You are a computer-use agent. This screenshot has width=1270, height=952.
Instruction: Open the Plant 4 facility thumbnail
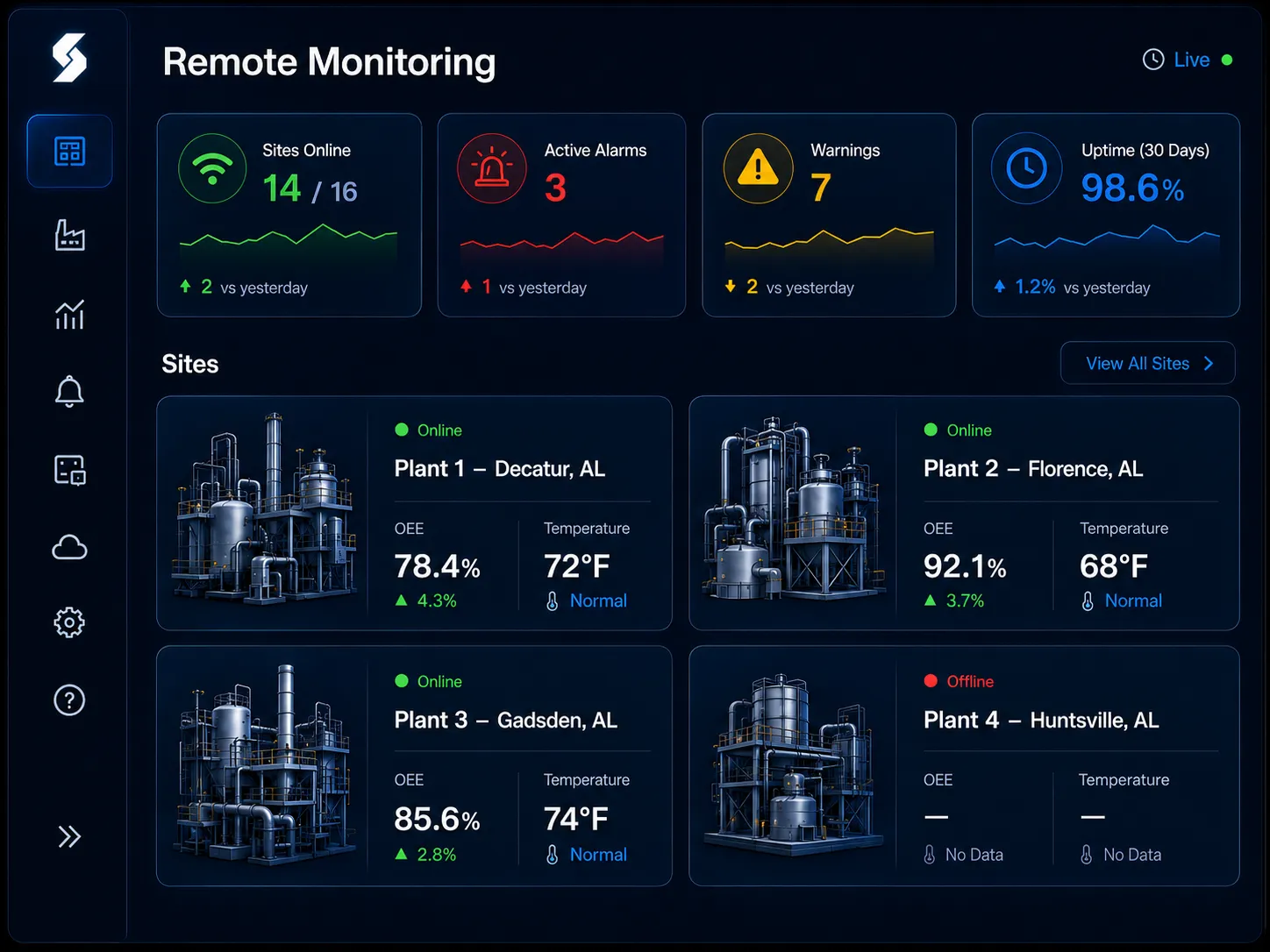click(794, 763)
